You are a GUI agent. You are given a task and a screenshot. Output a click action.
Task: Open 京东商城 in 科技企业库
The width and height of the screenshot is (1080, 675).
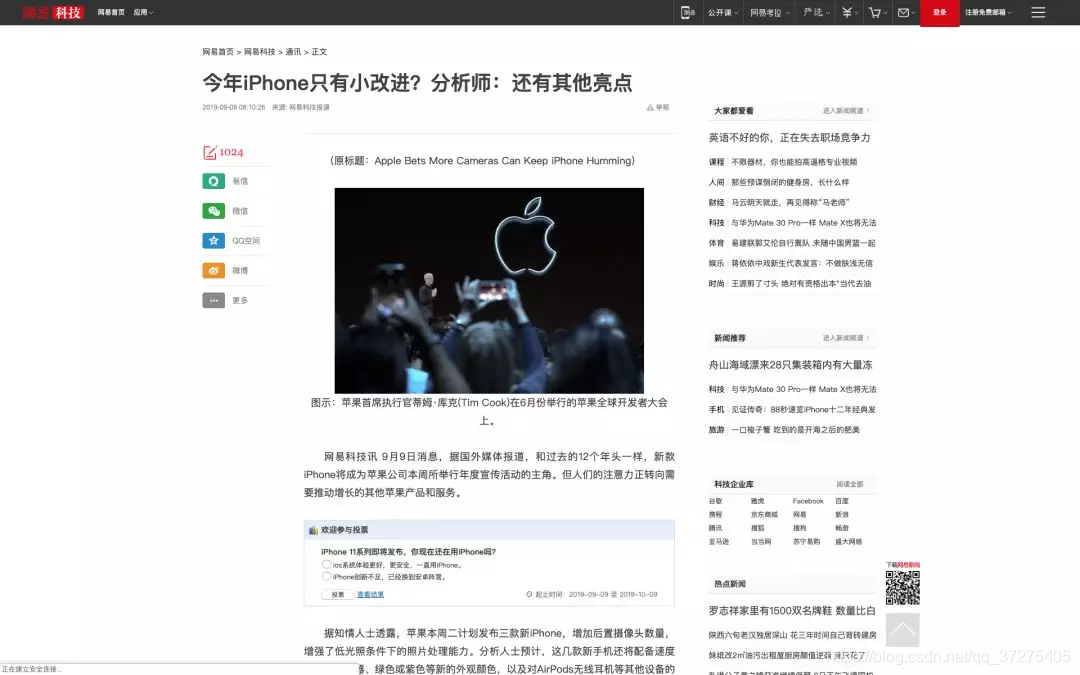tap(764, 515)
